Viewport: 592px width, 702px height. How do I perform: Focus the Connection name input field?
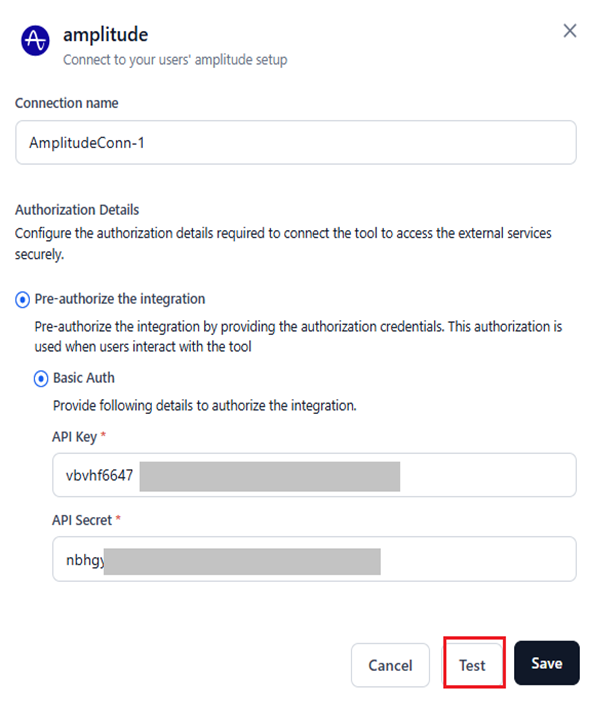(x=296, y=142)
